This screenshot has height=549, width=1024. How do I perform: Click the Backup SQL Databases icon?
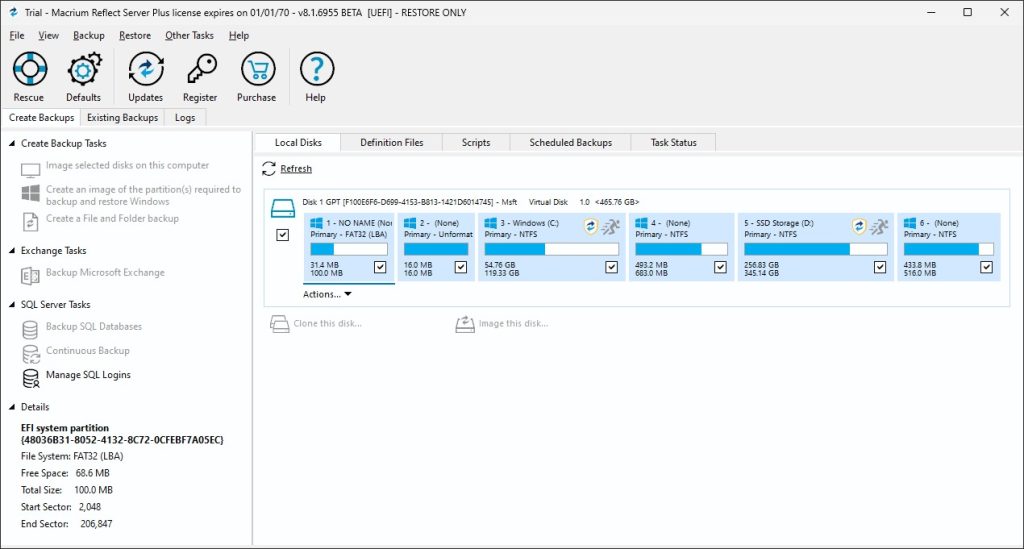click(30, 330)
